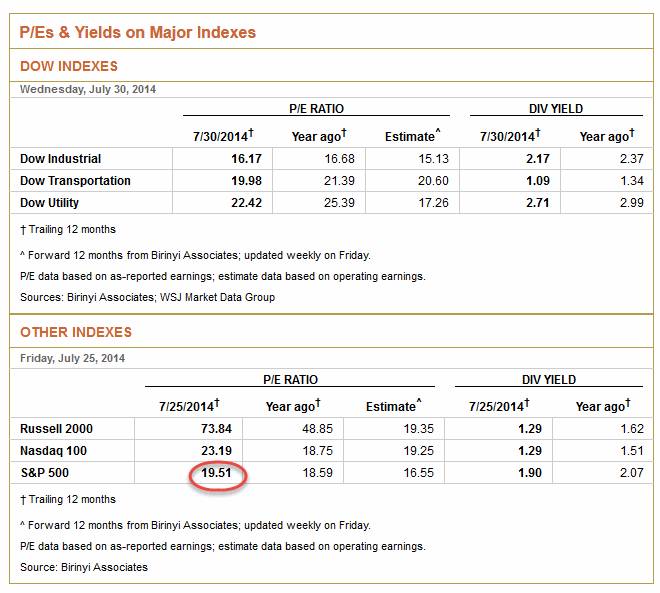The height and width of the screenshot is (593, 660).
Task: Click Russell 2000 estimate value 19.35
Action: tap(418, 428)
